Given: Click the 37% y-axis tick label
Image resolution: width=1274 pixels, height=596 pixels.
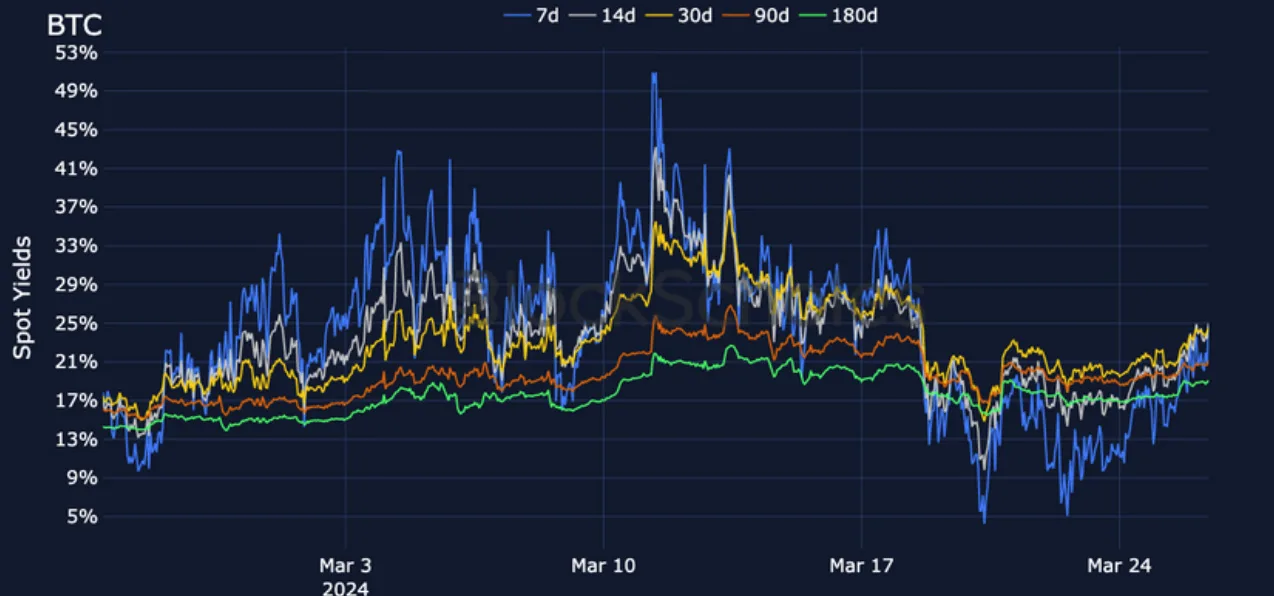Looking at the screenshot, I should (77, 207).
